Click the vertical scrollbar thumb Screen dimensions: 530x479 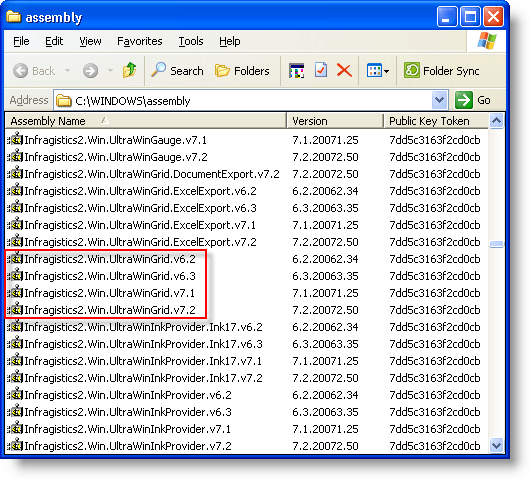click(x=496, y=244)
